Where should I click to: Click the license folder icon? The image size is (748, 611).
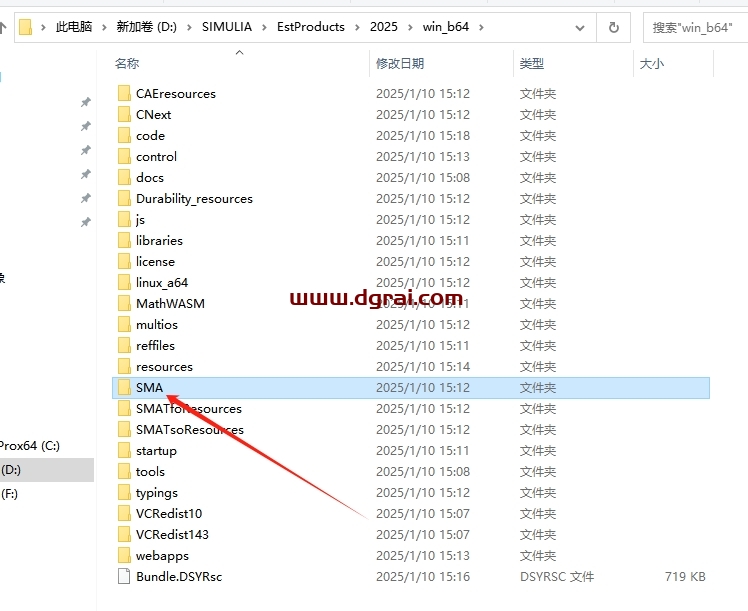124,261
